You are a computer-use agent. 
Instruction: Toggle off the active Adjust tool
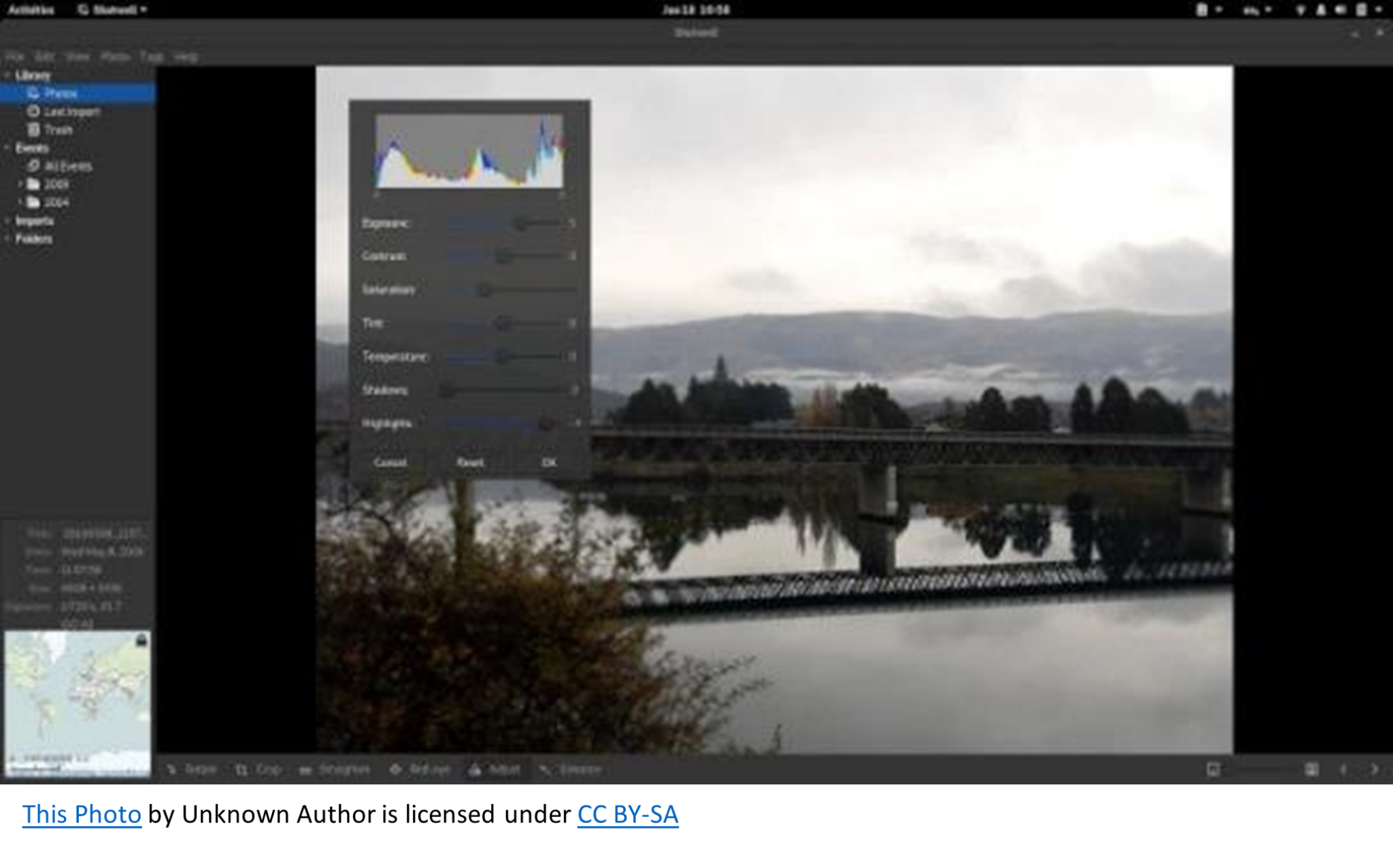(497, 769)
